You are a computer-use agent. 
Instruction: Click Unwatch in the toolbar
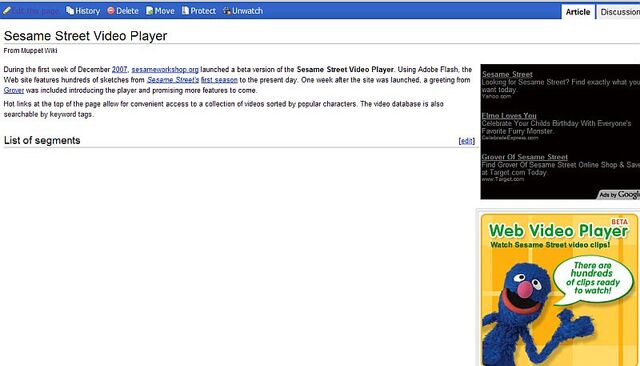(x=247, y=11)
